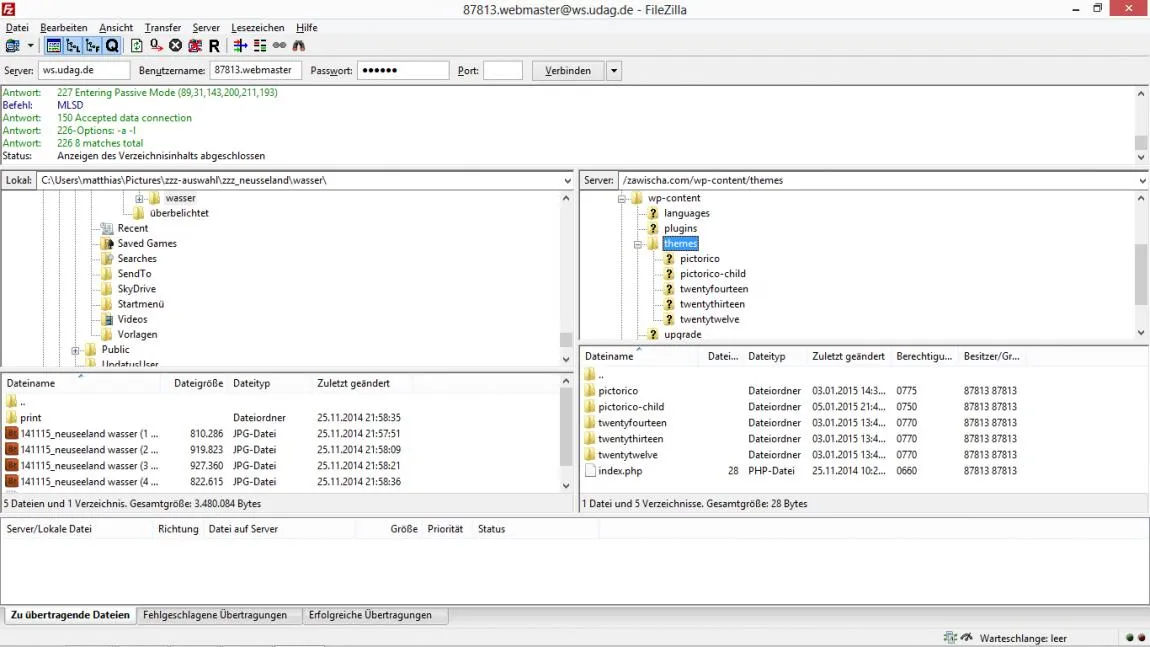Toggle the transfer queue display

(111, 45)
